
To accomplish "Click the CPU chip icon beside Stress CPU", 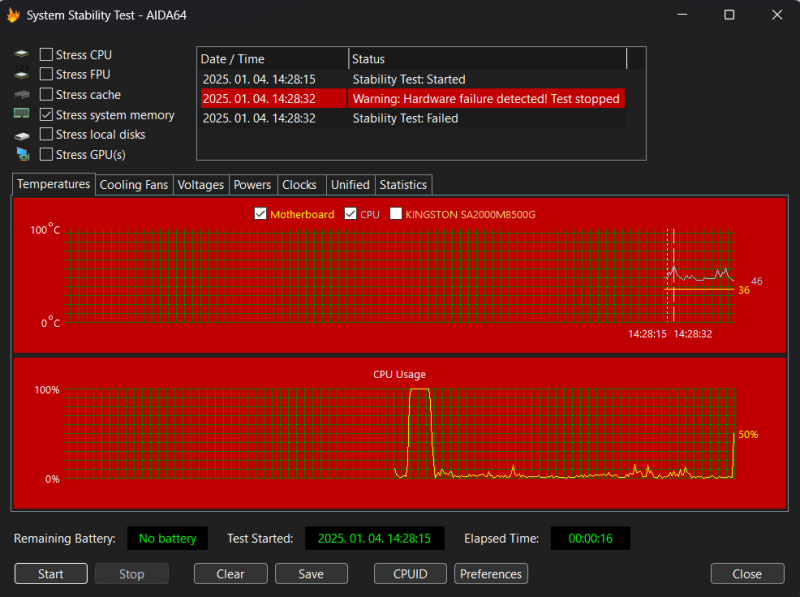I will tap(21, 54).
